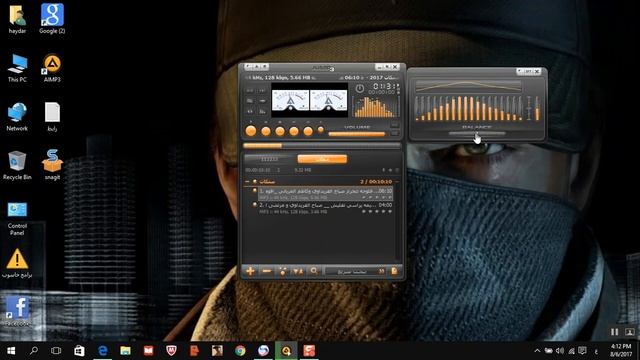Show hidden system tray icons

[x=537, y=351]
